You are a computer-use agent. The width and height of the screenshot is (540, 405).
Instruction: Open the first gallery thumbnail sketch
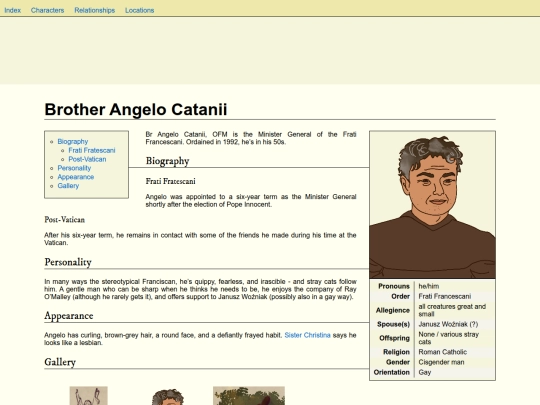[x=89, y=396]
